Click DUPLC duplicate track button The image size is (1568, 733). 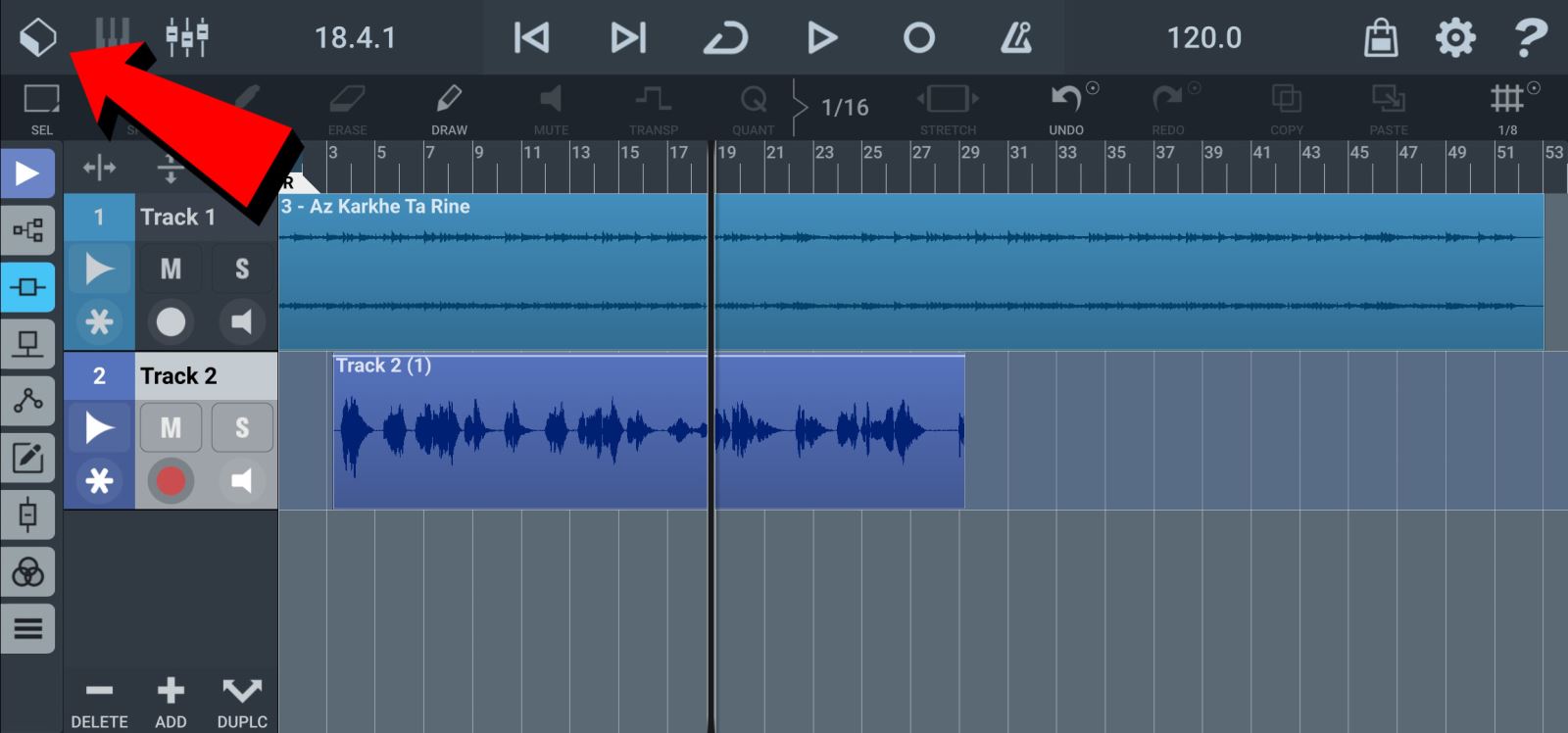242,703
